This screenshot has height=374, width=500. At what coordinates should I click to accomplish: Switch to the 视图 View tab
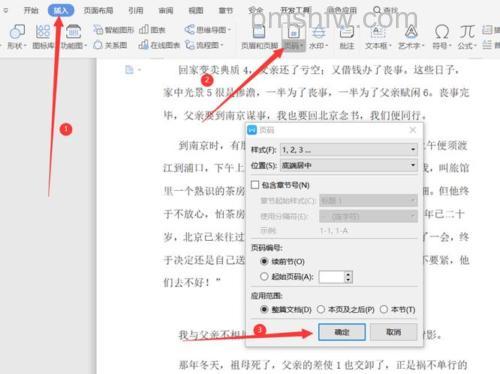click(x=196, y=11)
